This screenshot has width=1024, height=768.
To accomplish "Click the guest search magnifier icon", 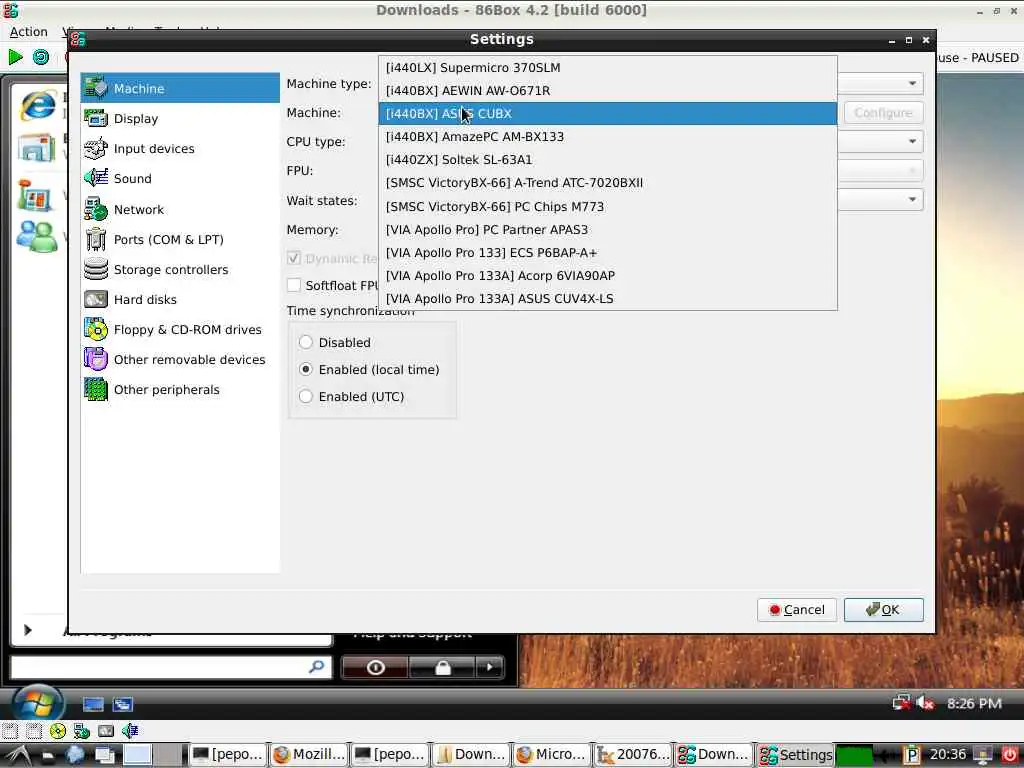I will (x=317, y=667).
